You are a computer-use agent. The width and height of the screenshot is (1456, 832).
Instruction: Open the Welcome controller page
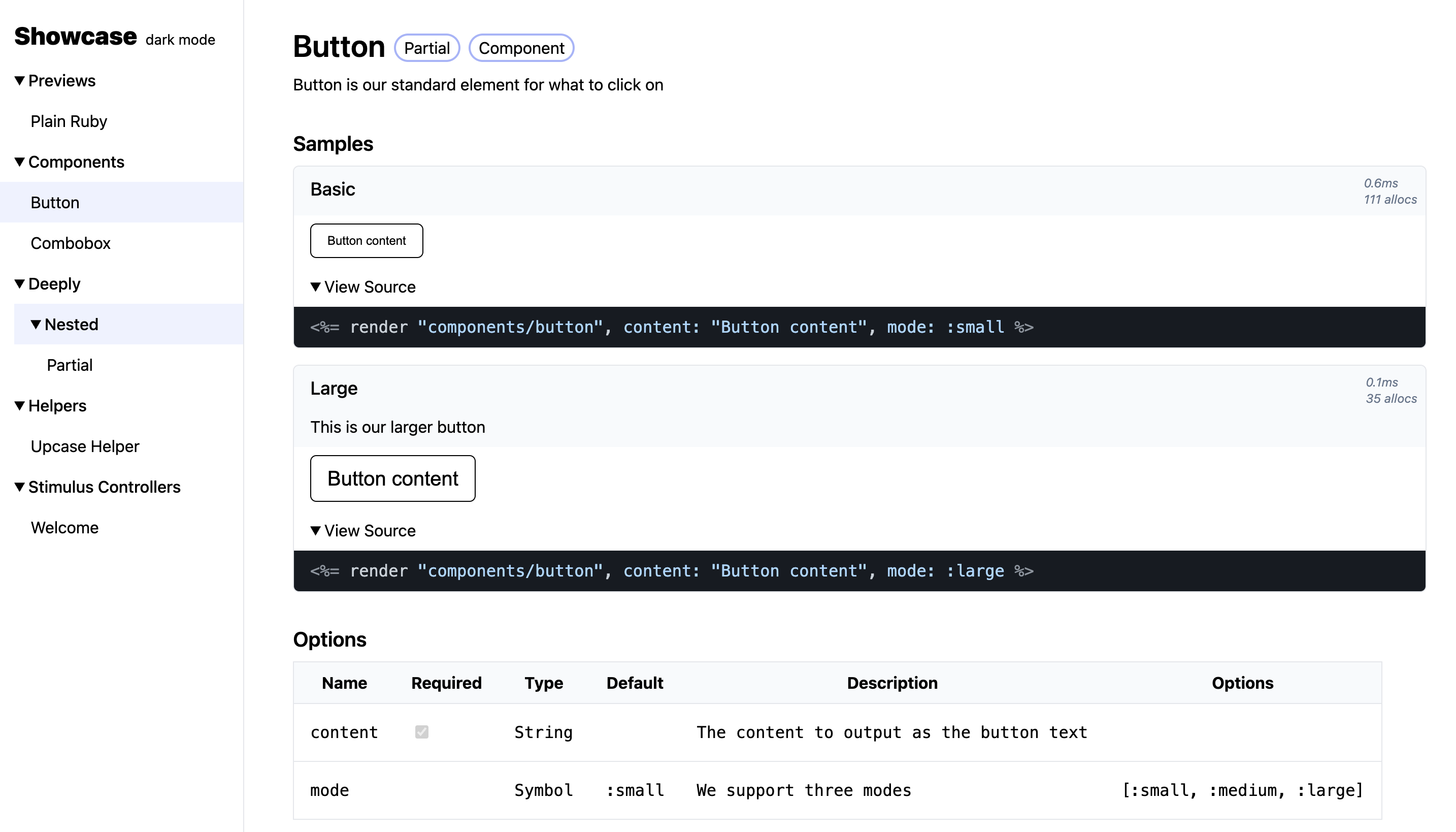(64, 527)
